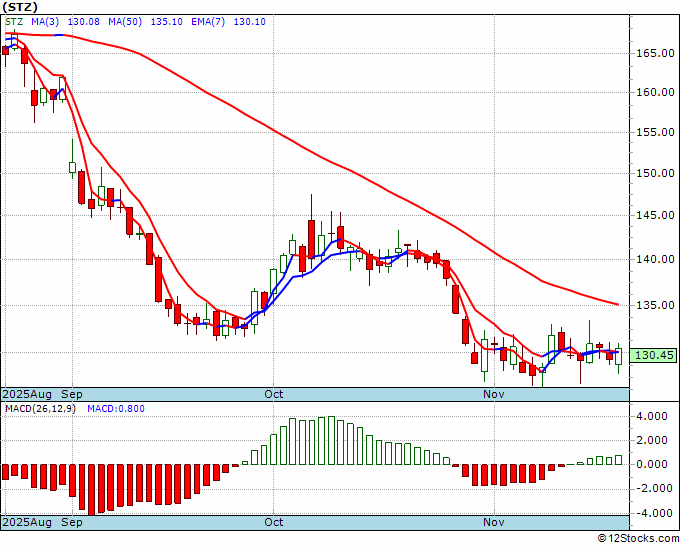This screenshot has height=546, width=680.
Task: Click Oct on the price chart date axis
Action: (274, 394)
